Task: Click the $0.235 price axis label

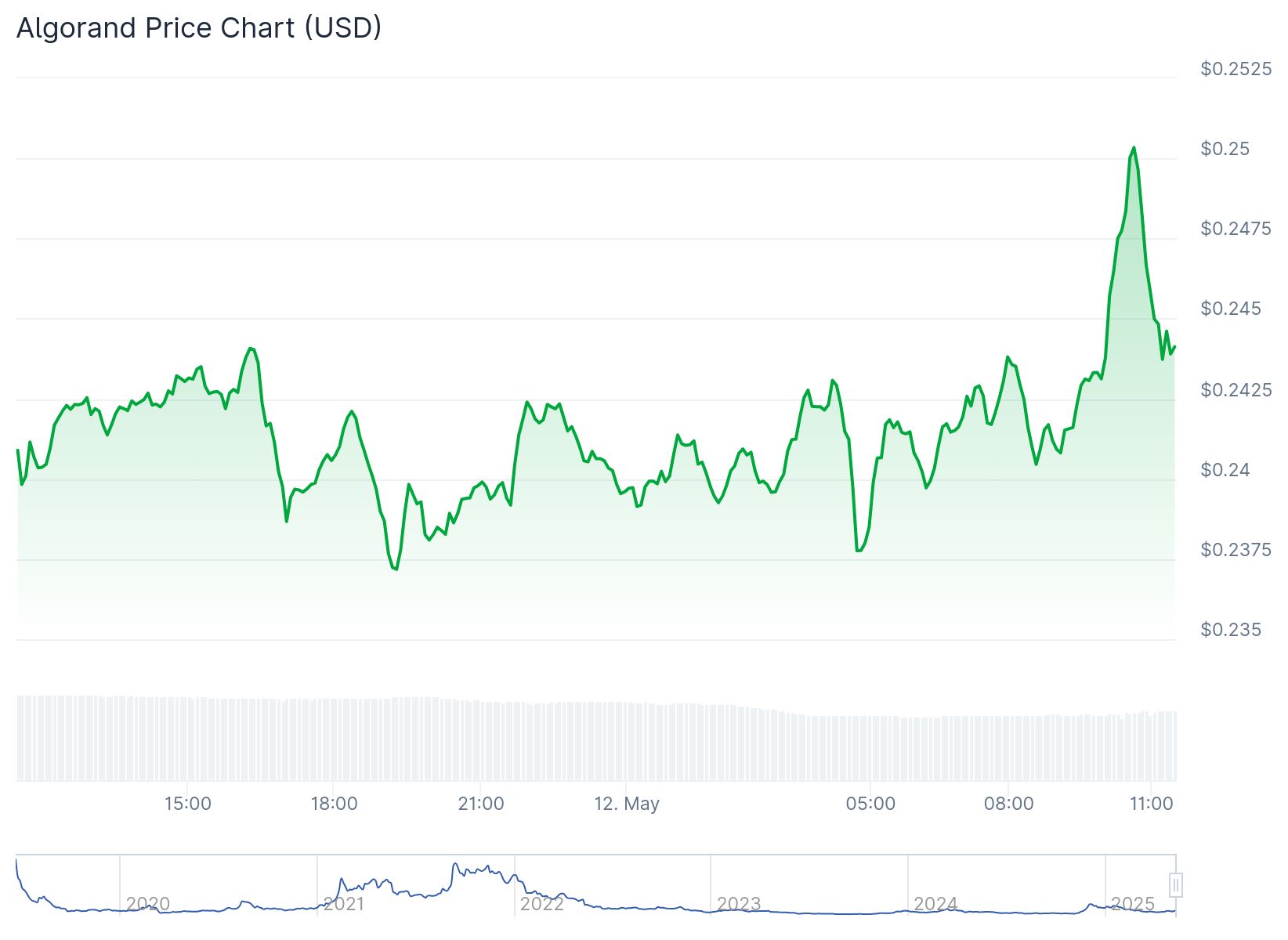Action: pyautogui.click(x=1230, y=630)
